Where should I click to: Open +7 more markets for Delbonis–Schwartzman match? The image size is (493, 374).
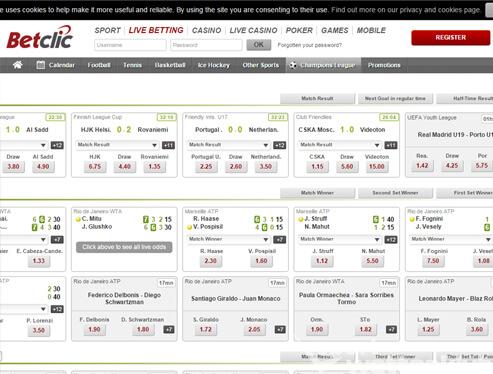point(169,330)
